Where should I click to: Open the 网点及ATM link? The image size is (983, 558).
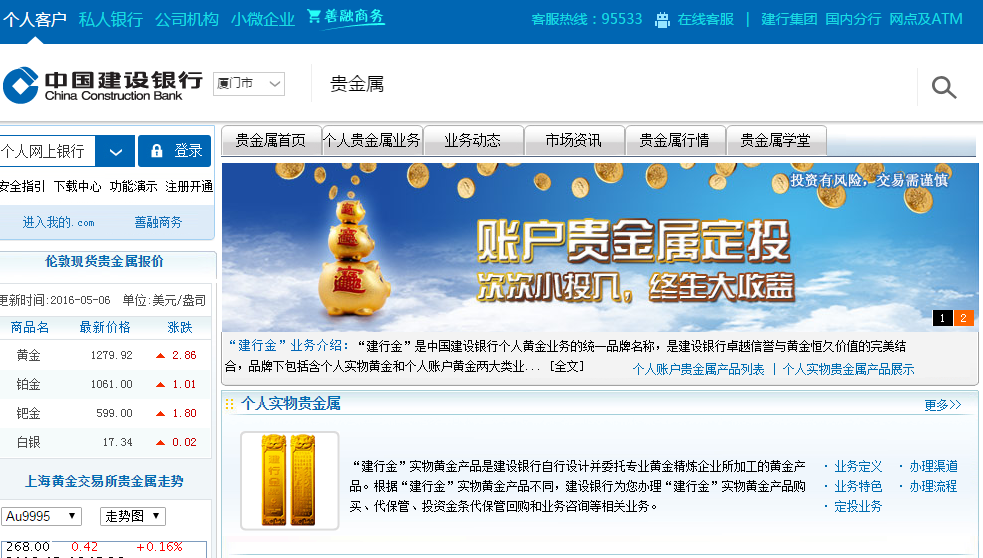tap(926, 20)
